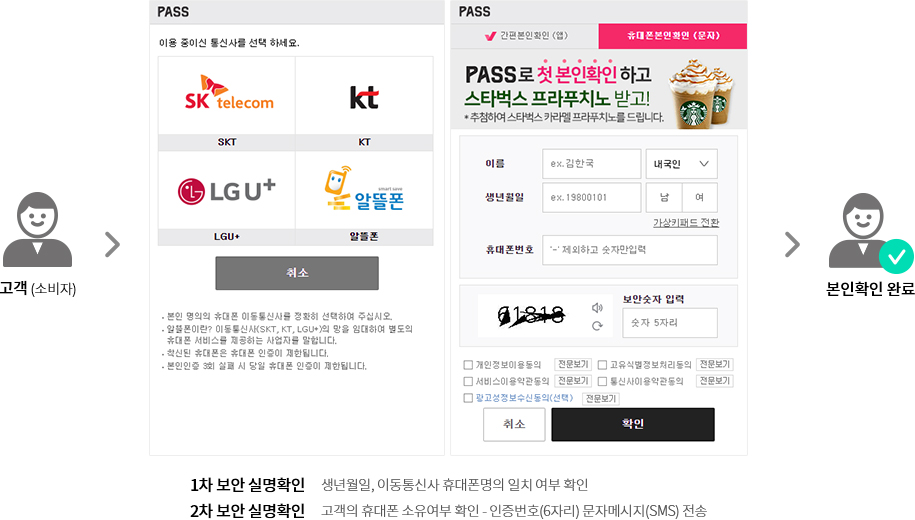Click the SKT label under SK telecom
The width and height of the screenshot is (915, 520).
tap(227, 142)
